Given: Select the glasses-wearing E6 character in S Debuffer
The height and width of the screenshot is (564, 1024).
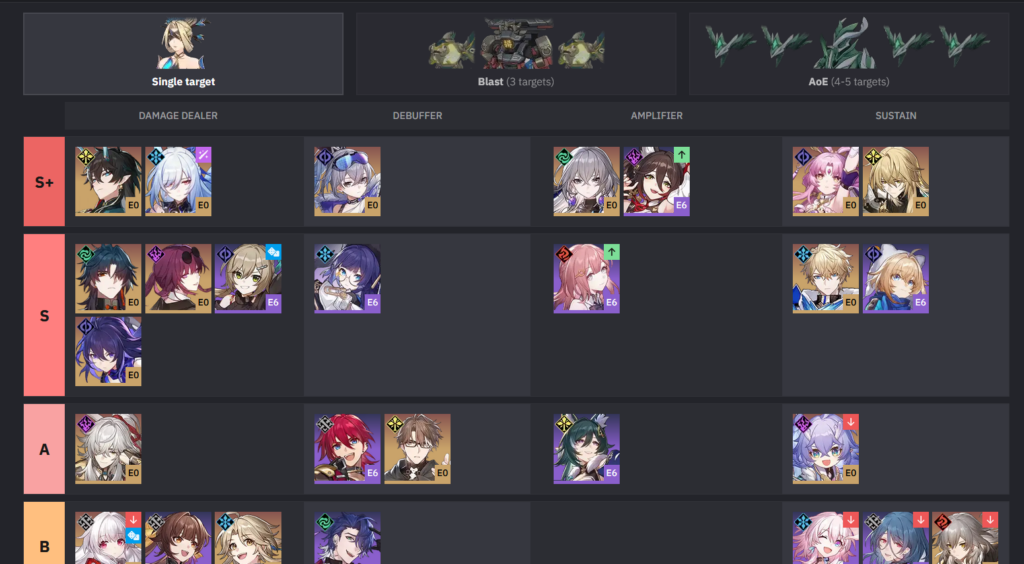Looking at the screenshot, I should (x=347, y=279).
